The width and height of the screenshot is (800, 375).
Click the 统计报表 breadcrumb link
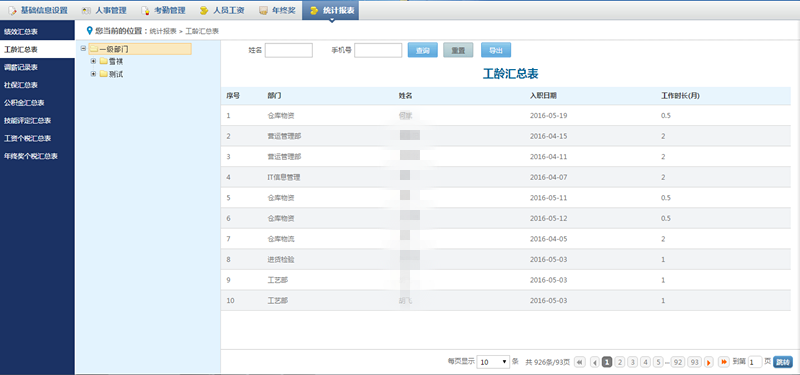tap(163, 31)
